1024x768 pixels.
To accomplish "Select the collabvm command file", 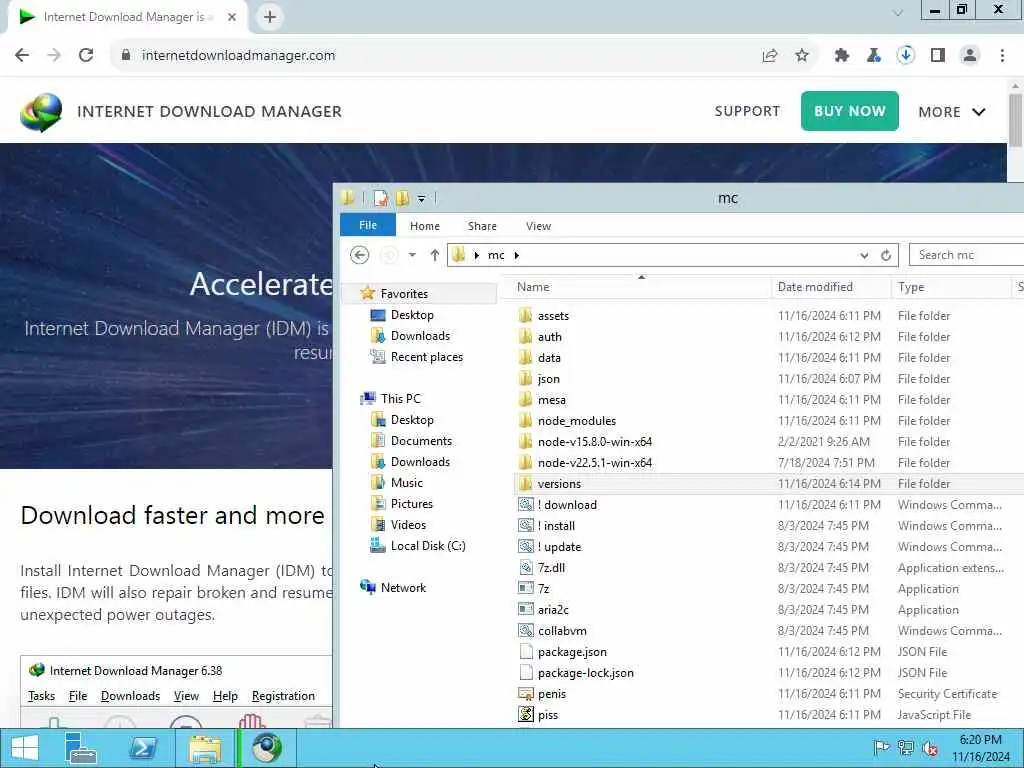I will (562, 631).
